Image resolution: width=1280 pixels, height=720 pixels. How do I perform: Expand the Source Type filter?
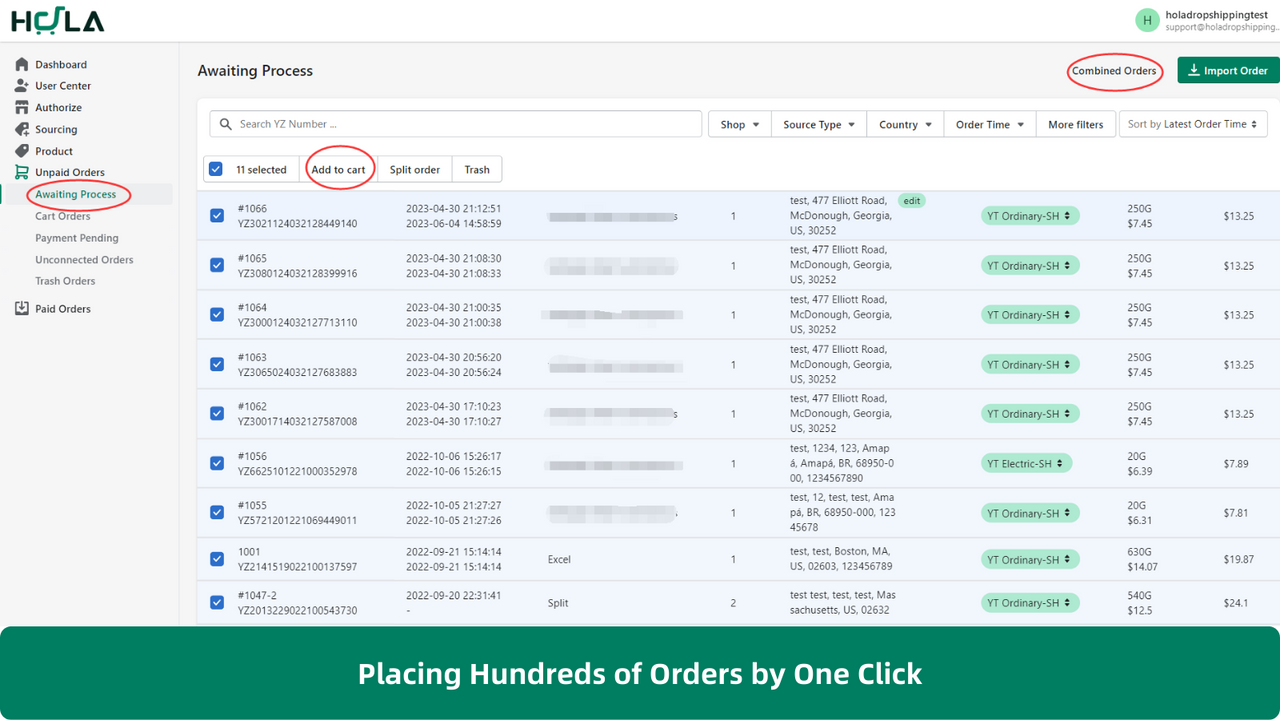pyautogui.click(x=818, y=124)
